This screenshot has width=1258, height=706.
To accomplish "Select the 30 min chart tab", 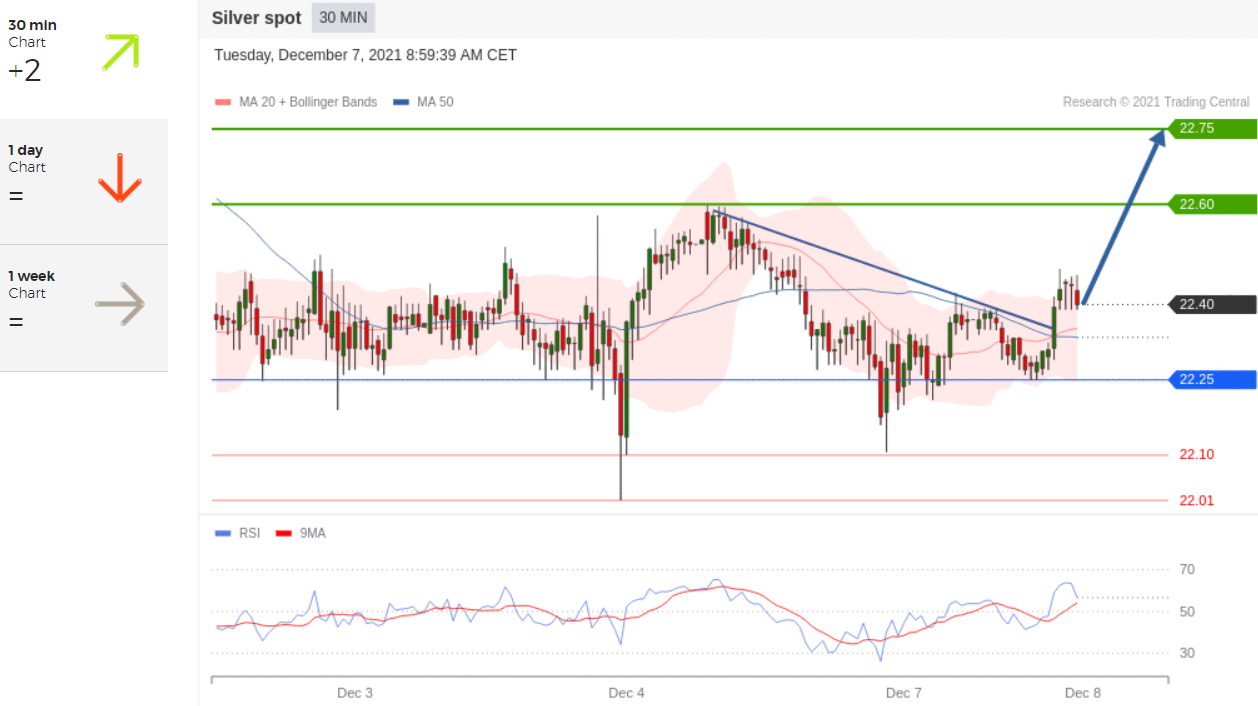I will 84,58.
